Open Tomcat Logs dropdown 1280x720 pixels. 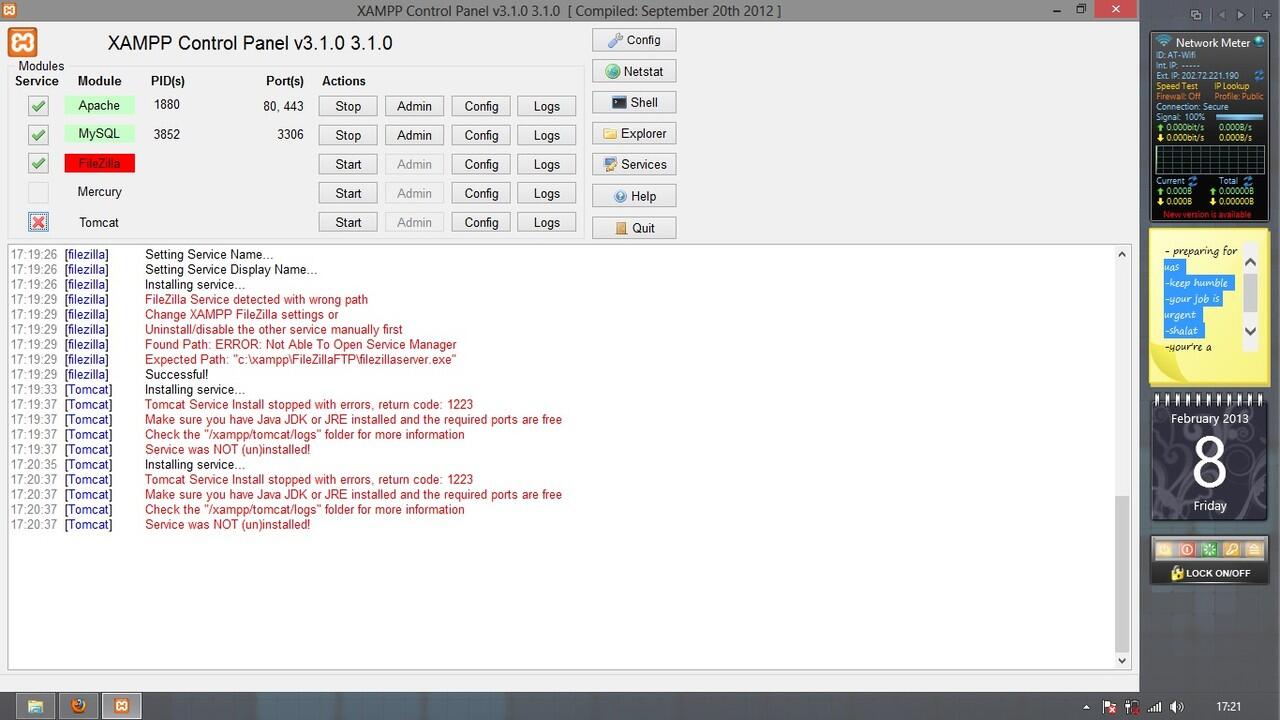tap(546, 222)
